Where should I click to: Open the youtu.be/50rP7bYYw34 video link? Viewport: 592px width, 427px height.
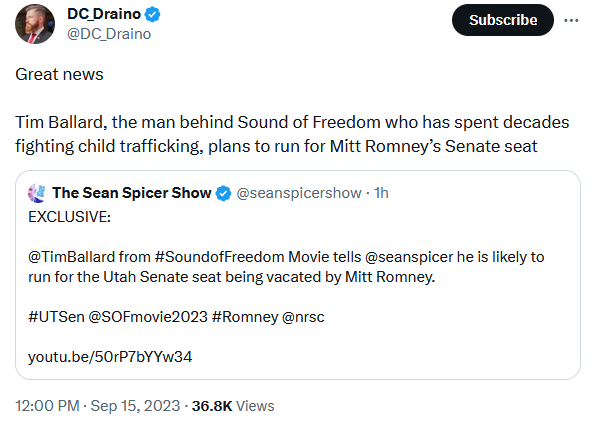tap(110, 357)
